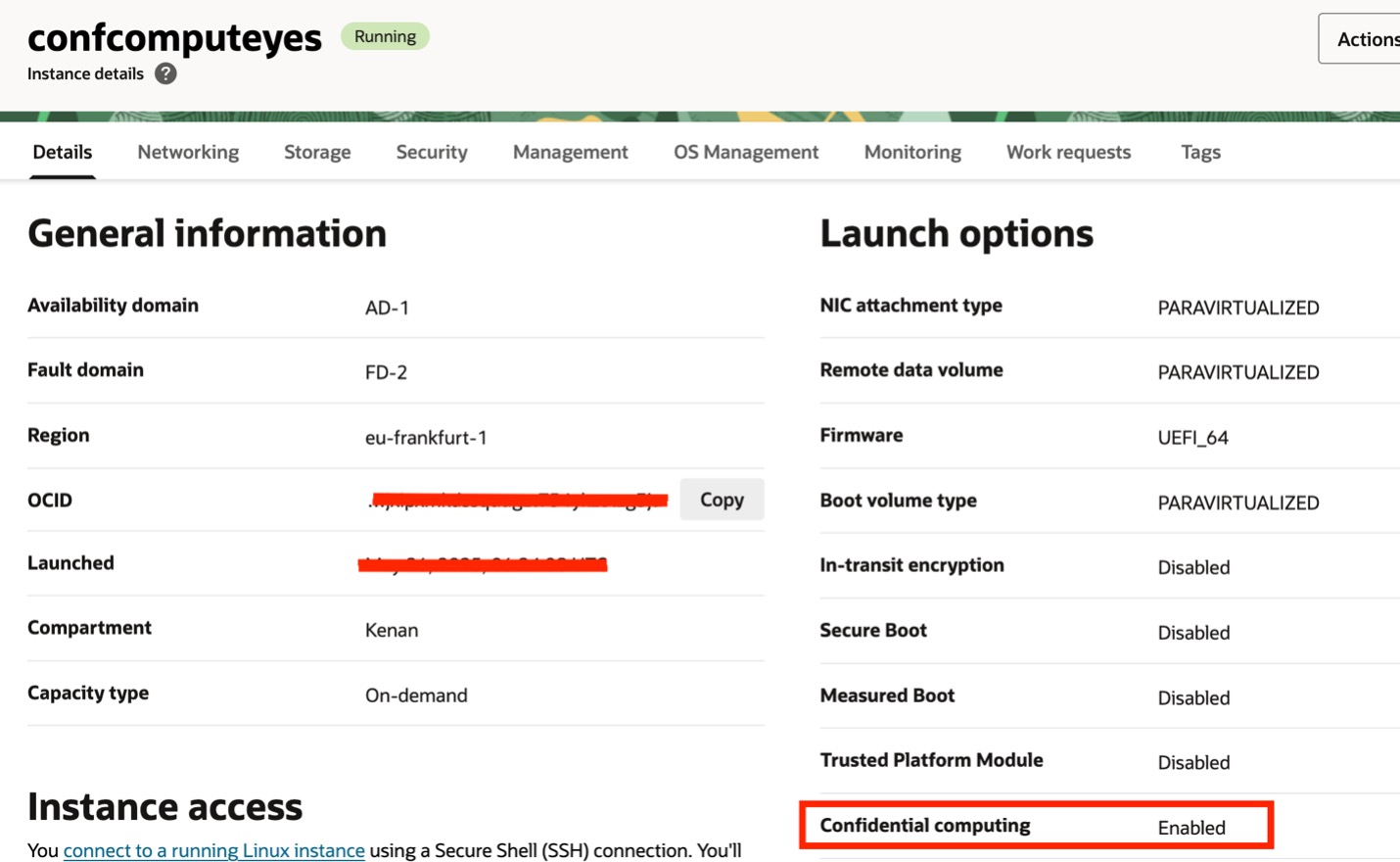The height and width of the screenshot is (862, 1400).
Task: Select the Kenan compartment value
Action: click(392, 630)
